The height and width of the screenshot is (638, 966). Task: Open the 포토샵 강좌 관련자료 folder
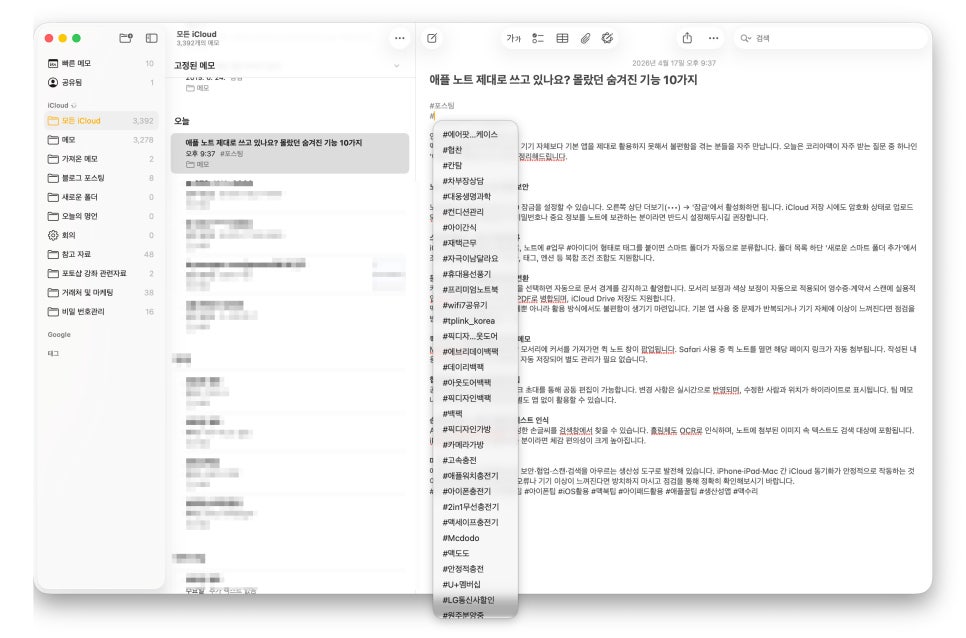click(x=101, y=273)
